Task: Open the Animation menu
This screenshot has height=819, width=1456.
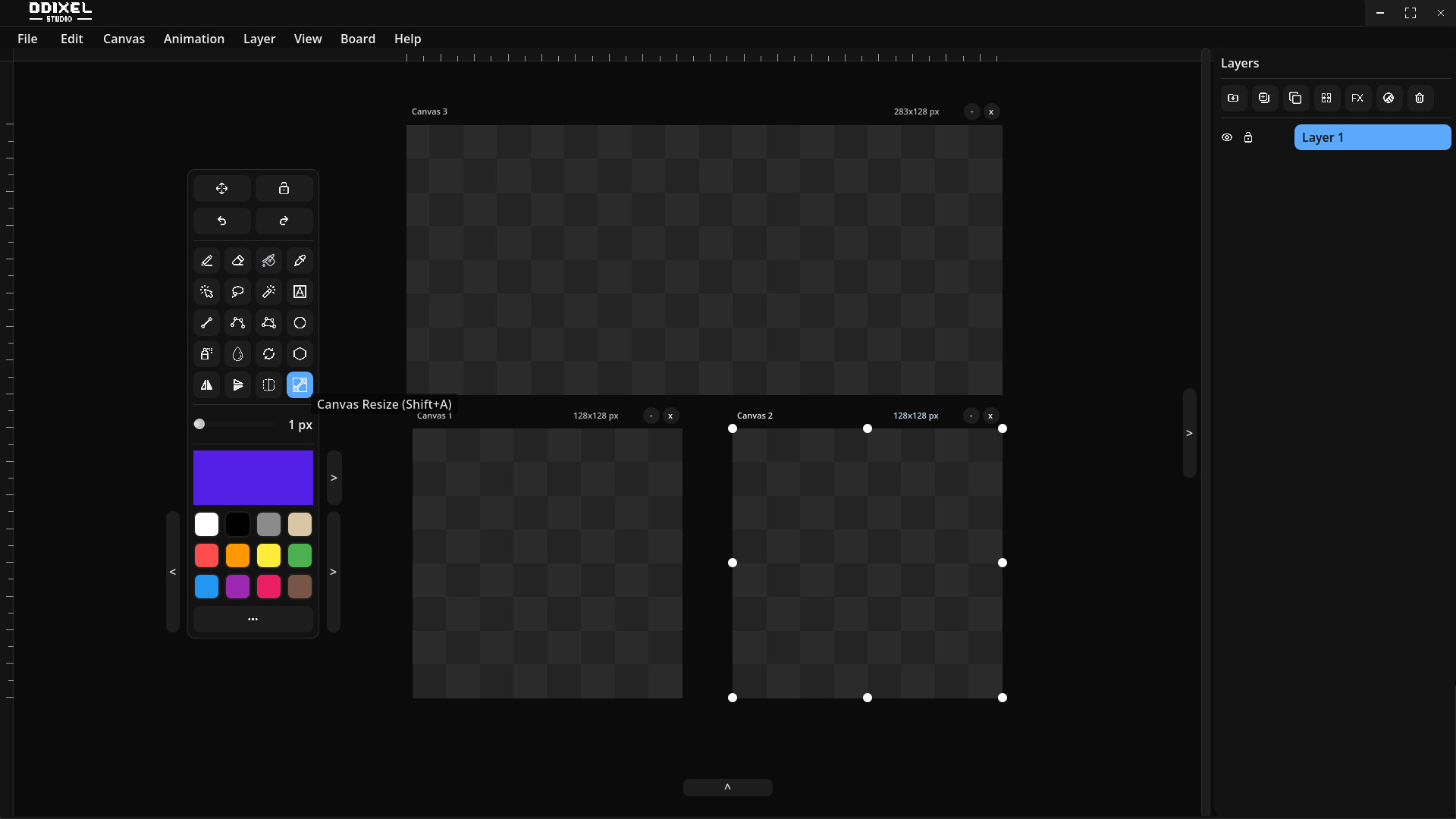Action: click(x=193, y=39)
